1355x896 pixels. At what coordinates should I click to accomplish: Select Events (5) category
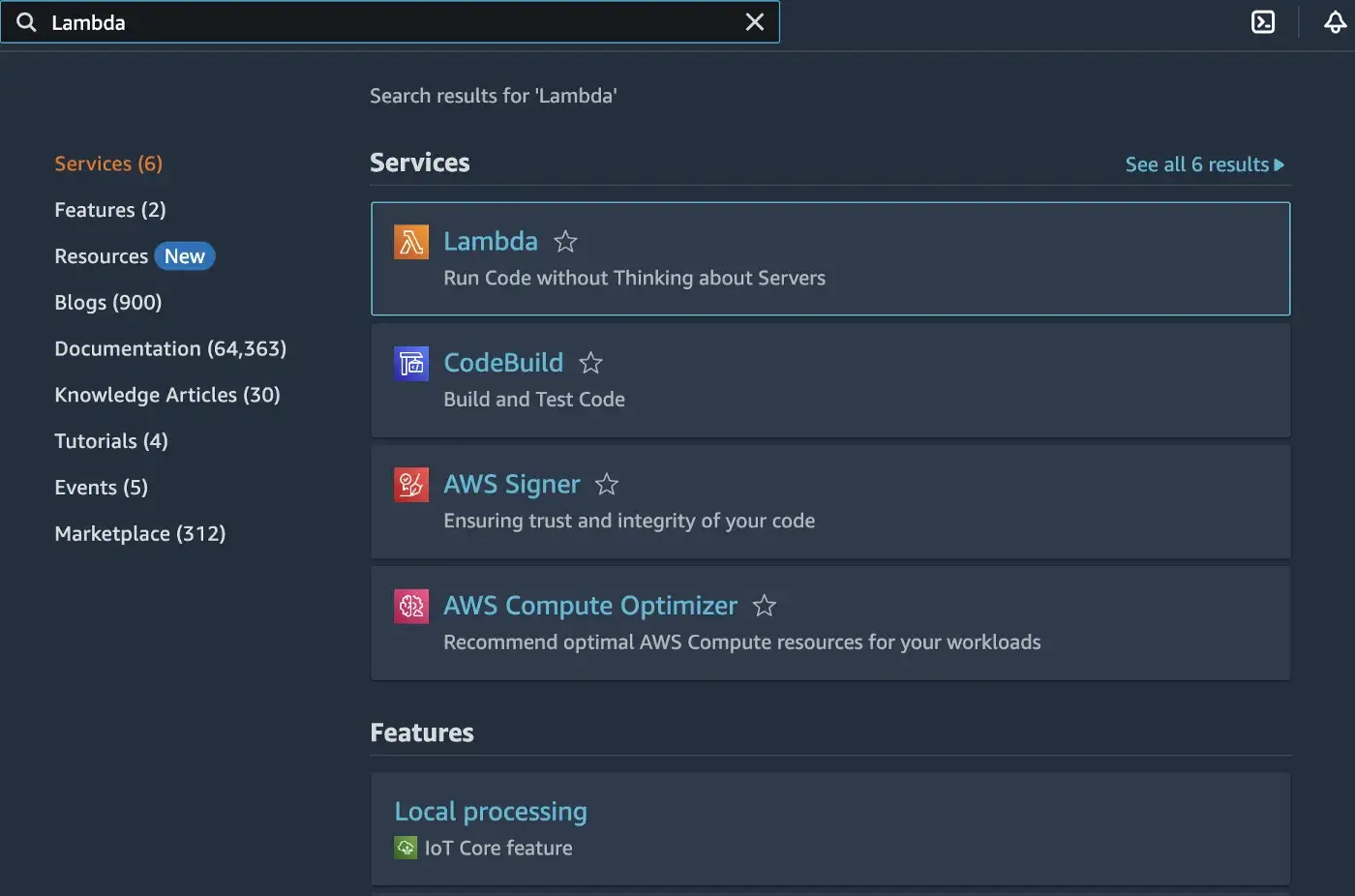[102, 488]
